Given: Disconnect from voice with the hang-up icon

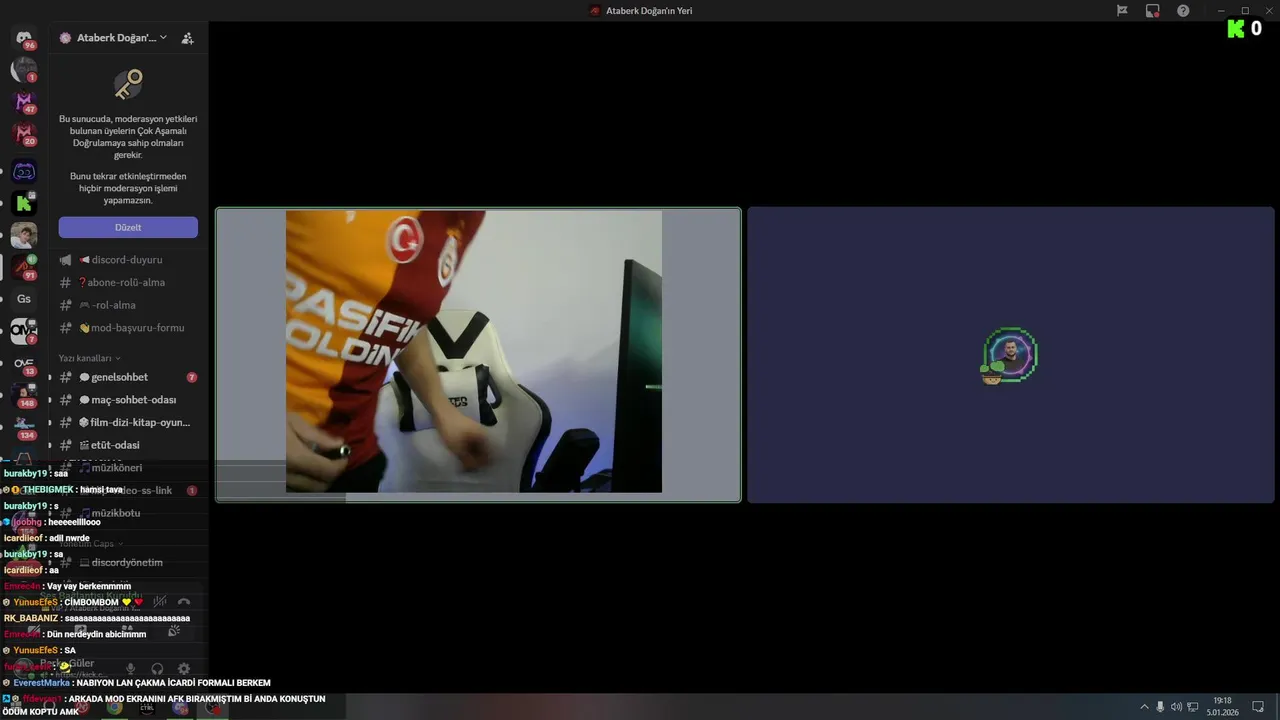Looking at the screenshot, I should pos(184,602).
